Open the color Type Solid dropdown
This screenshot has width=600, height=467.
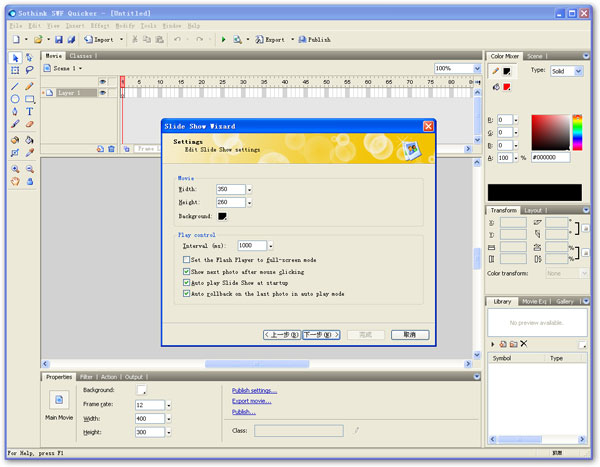coord(579,71)
